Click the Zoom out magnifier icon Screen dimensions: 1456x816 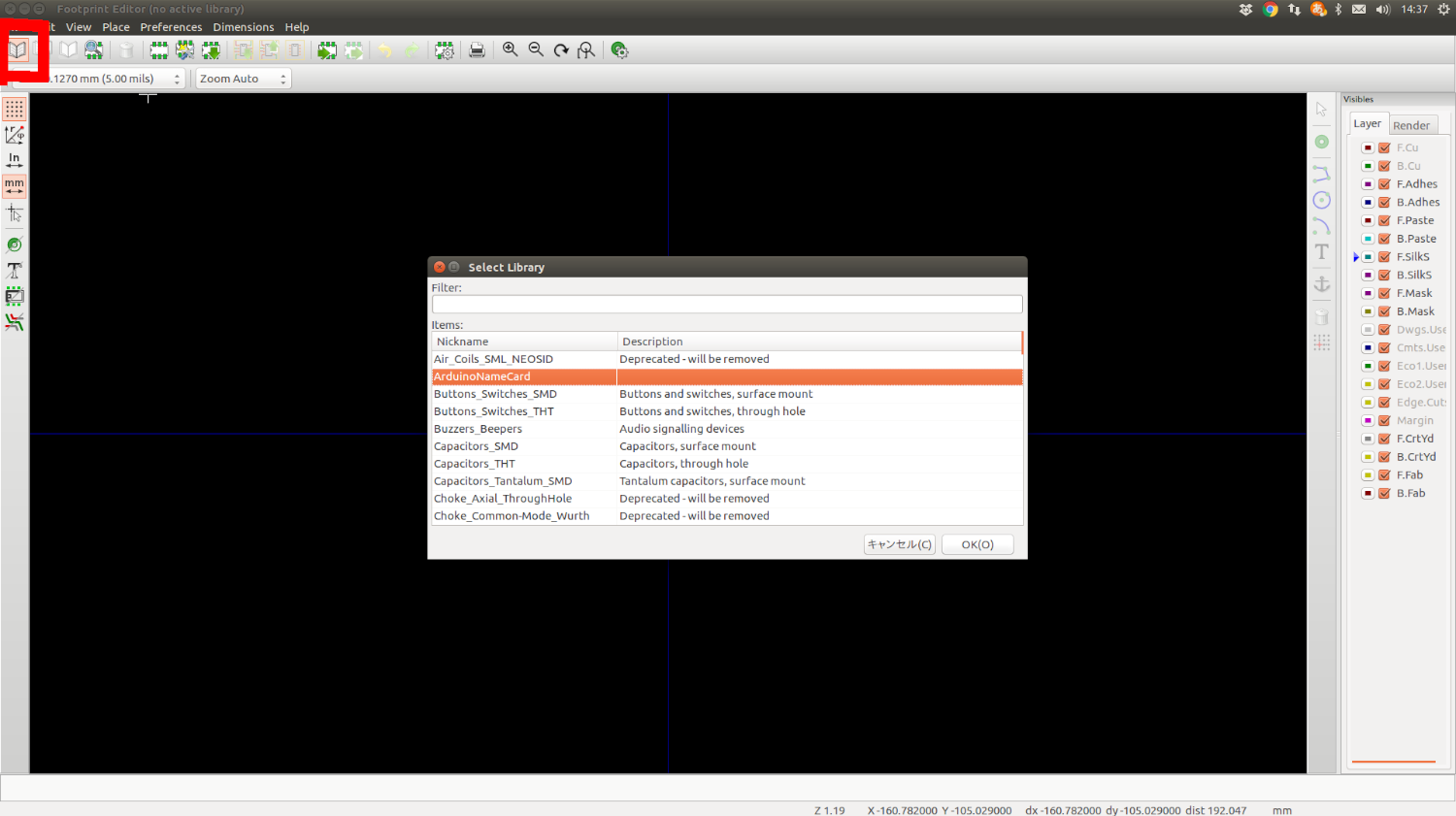(536, 50)
